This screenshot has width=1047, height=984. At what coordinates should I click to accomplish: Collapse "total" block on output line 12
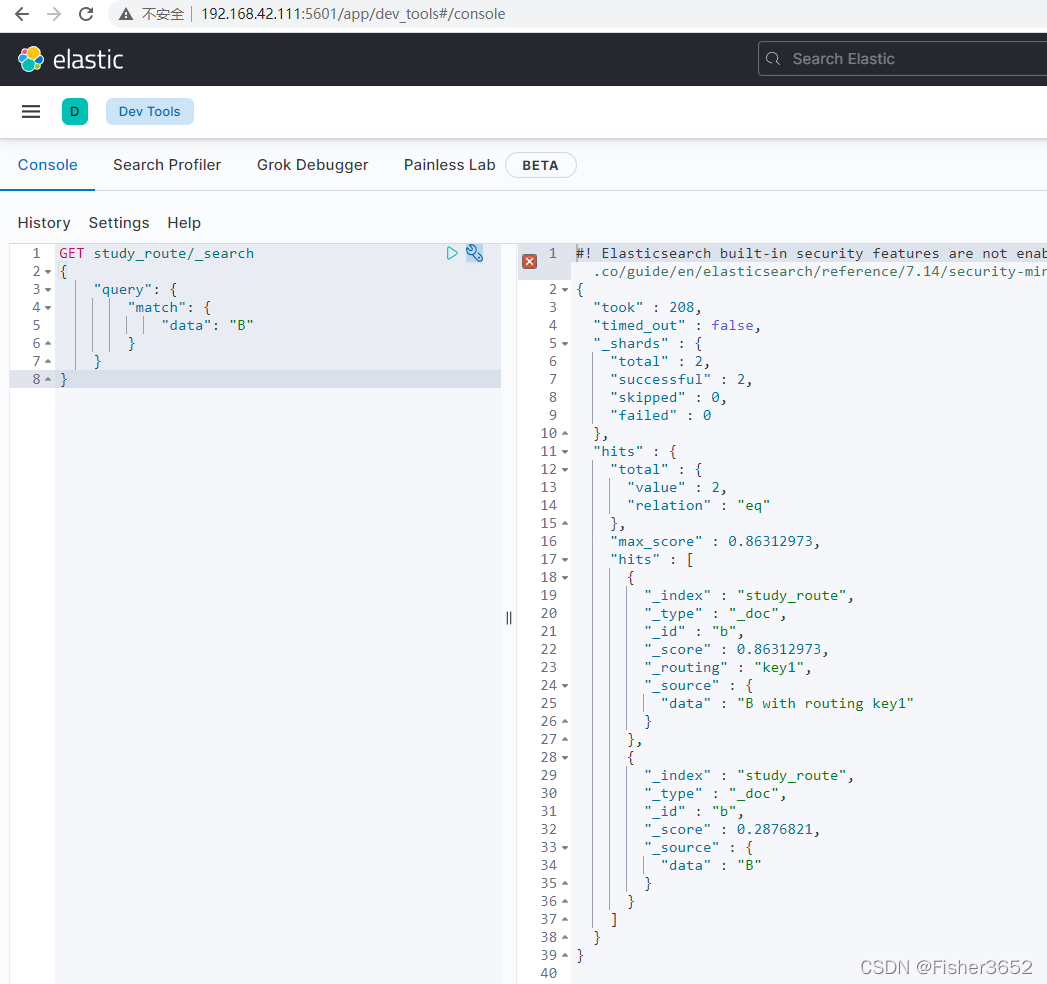[565, 470]
